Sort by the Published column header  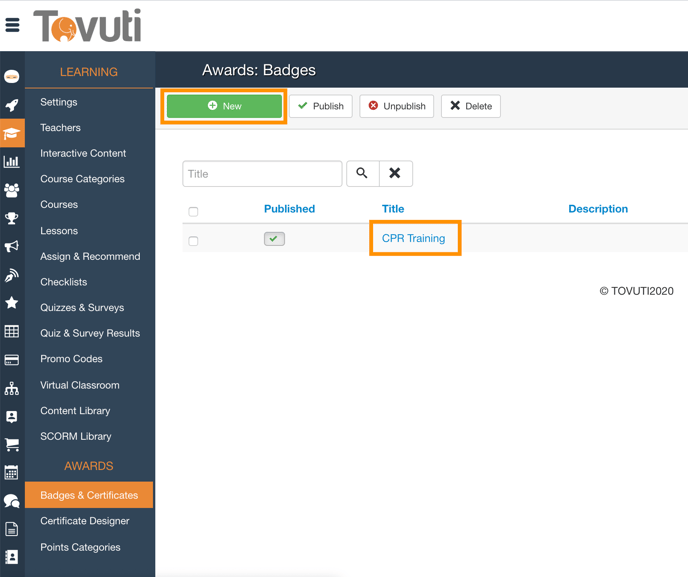(289, 209)
